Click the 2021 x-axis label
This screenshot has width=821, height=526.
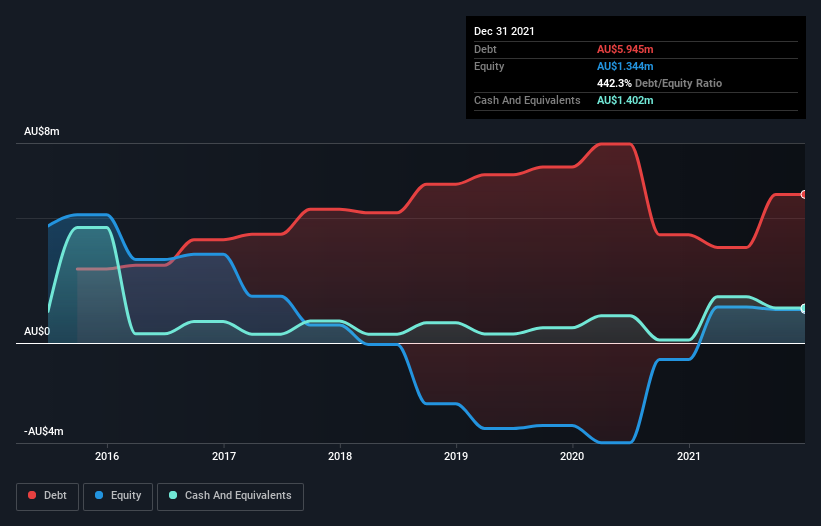689,456
